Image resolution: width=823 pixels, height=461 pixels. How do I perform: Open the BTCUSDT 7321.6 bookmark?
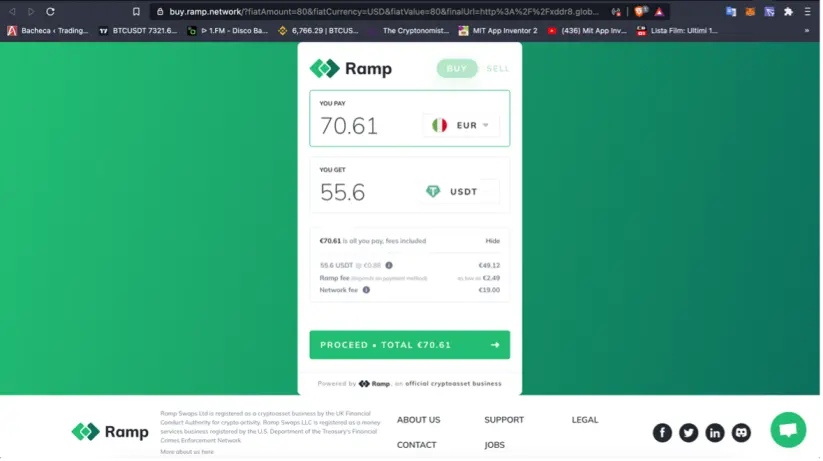point(139,31)
